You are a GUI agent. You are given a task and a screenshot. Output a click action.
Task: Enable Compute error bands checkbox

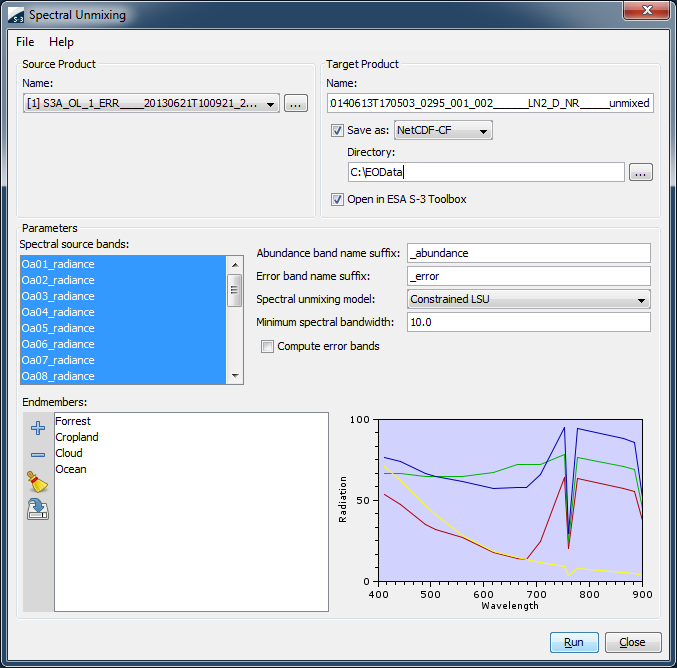(267, 346)
